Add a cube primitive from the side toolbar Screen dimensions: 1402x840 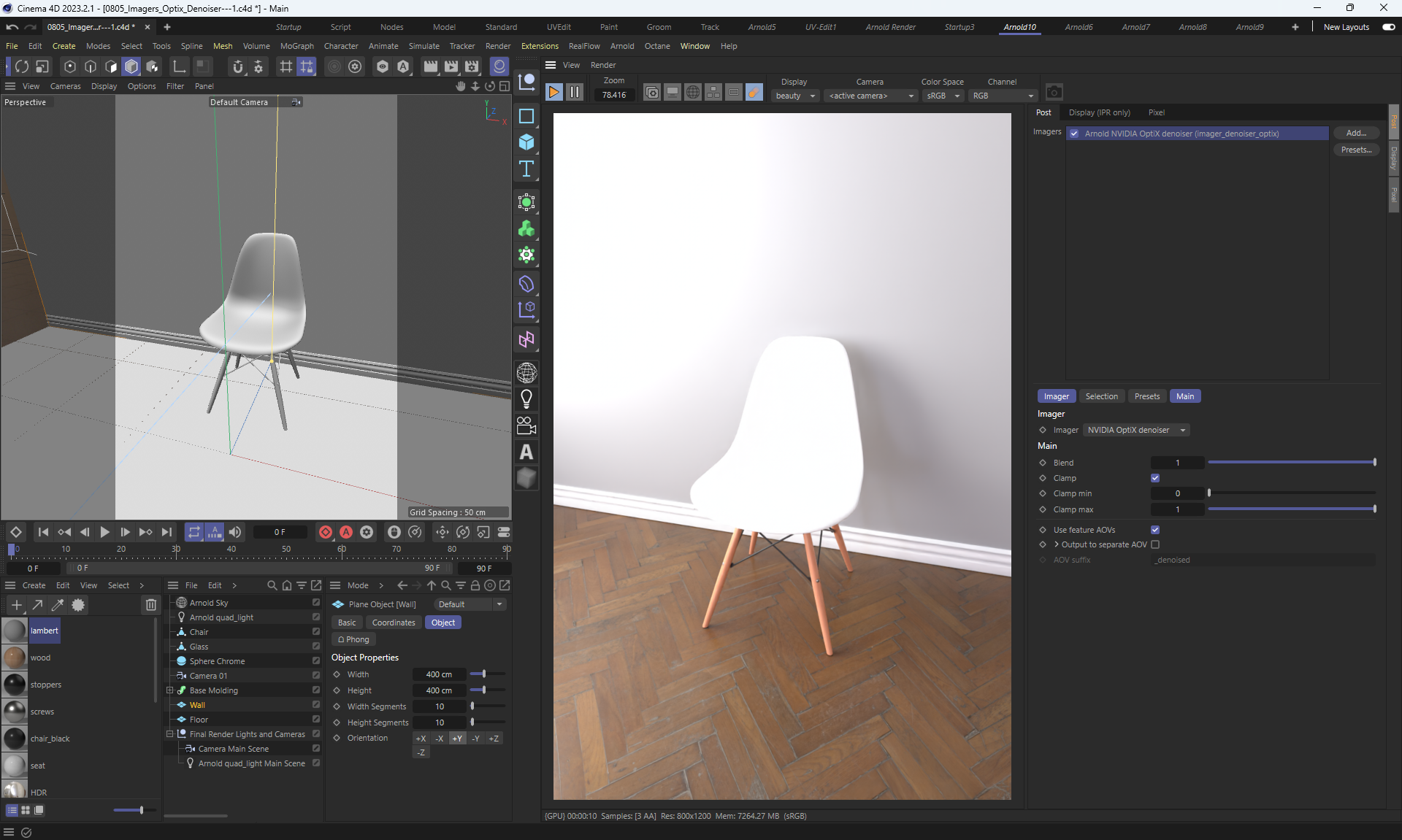click(526, 142)
